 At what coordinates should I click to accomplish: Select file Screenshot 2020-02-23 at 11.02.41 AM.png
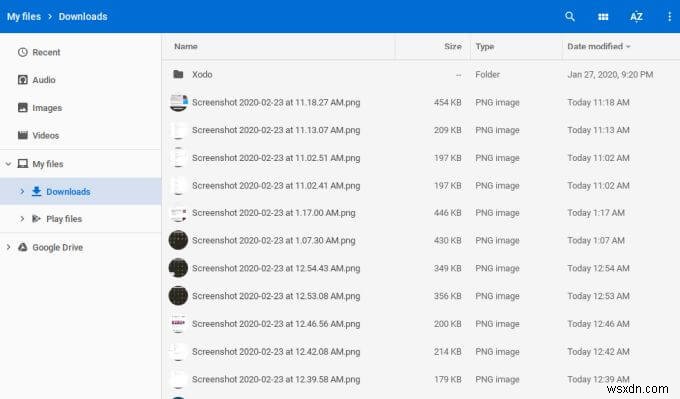pyautogui.click(x=276, y=186)
